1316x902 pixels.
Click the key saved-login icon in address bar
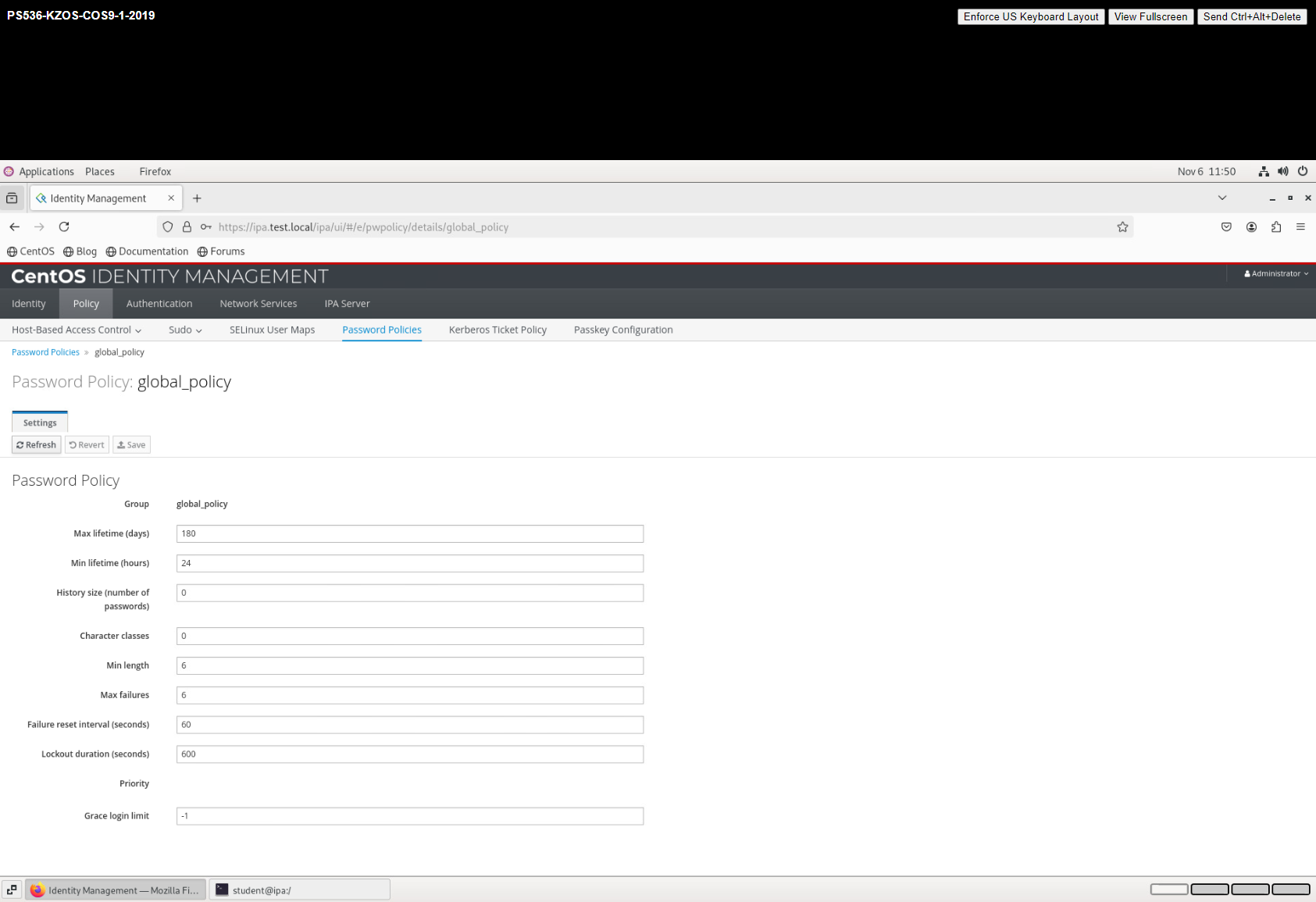click(206, 227)
